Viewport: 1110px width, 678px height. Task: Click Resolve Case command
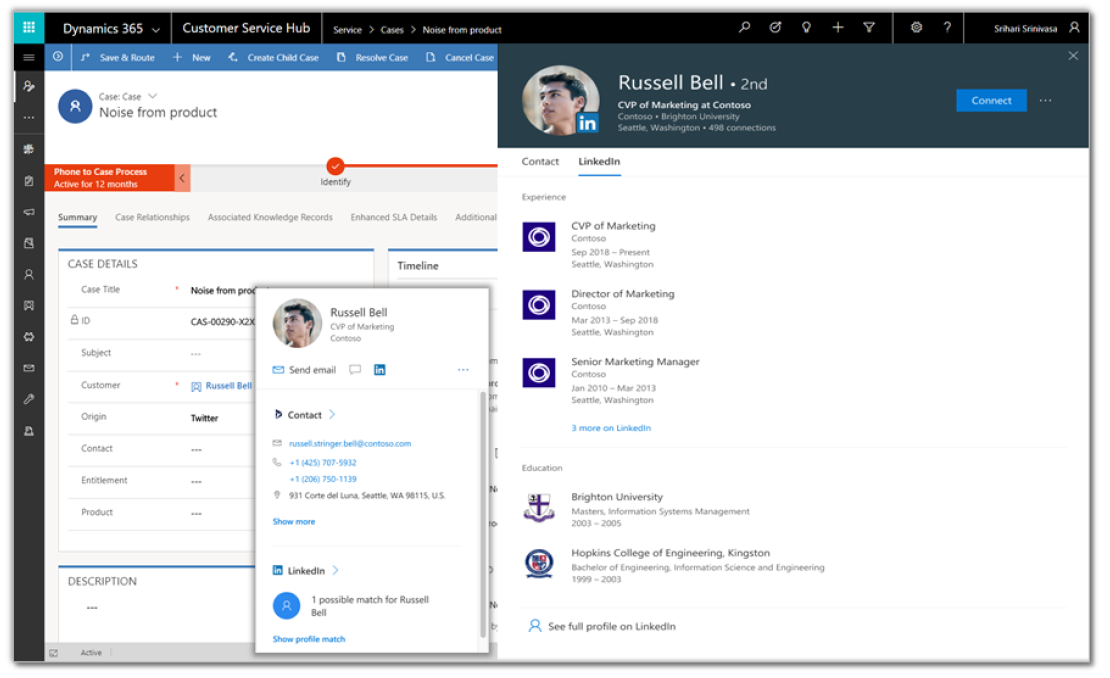372,57
